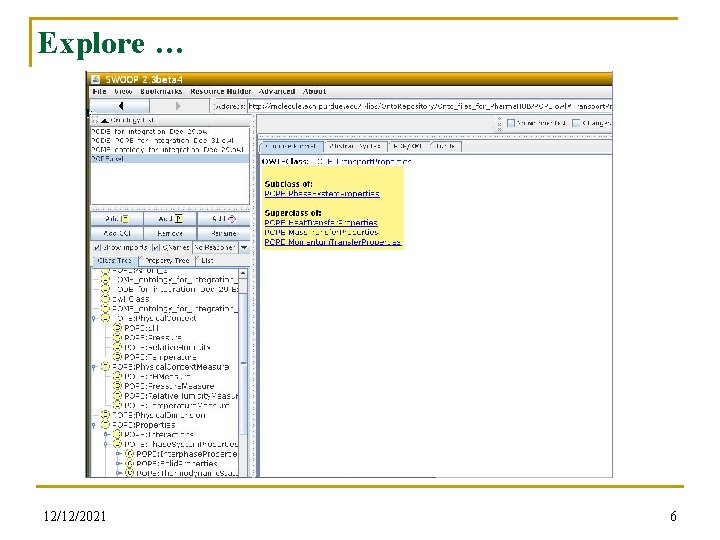The height and width of the screenshot is (540, 720).
Task: Switch to the Turtle tab
Action: click(x=445, y=146)
